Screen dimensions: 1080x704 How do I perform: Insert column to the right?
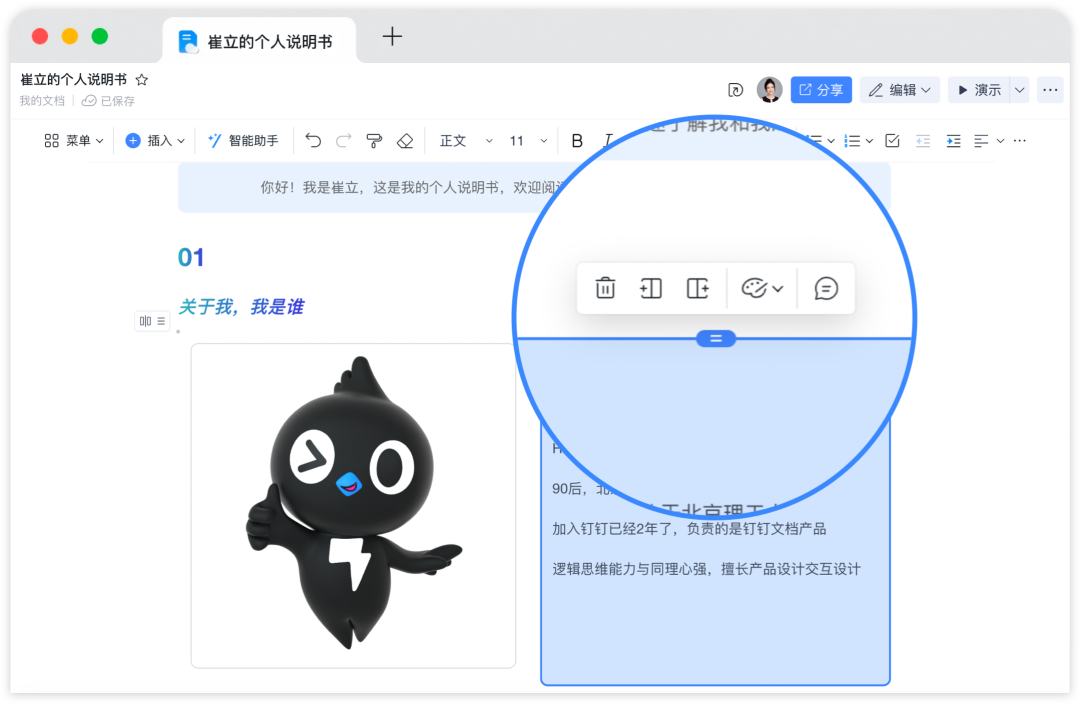(x=697, y=288)
